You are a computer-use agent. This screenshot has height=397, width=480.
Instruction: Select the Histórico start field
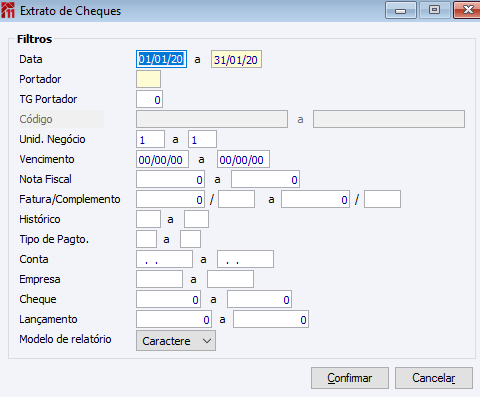point(148,219)
